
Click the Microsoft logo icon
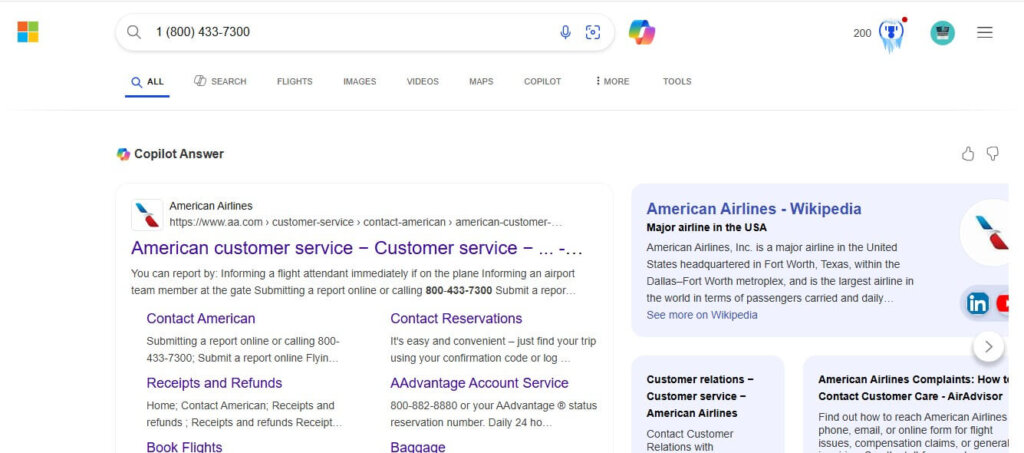[x=28, y=31]
